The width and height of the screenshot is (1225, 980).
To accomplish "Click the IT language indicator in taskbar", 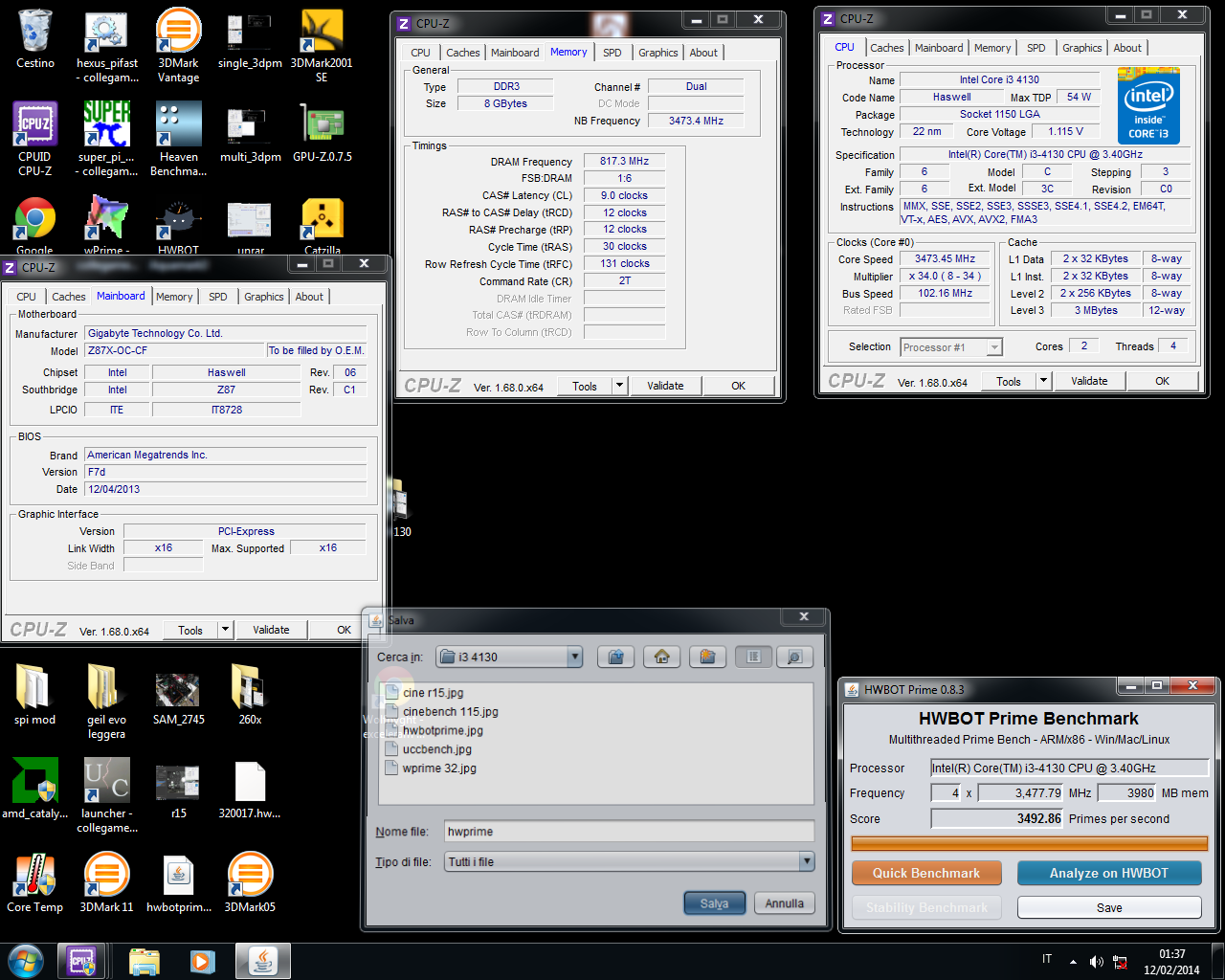I will point(1047,959).
